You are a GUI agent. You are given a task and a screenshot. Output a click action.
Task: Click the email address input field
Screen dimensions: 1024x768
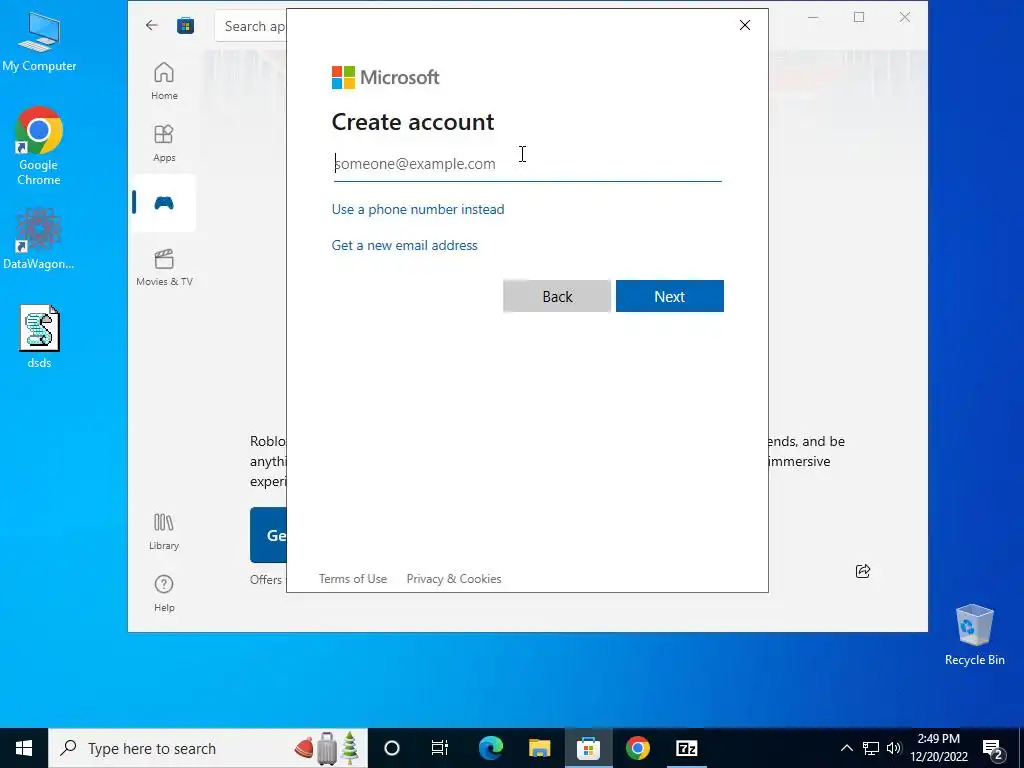(x=527, y=164)
